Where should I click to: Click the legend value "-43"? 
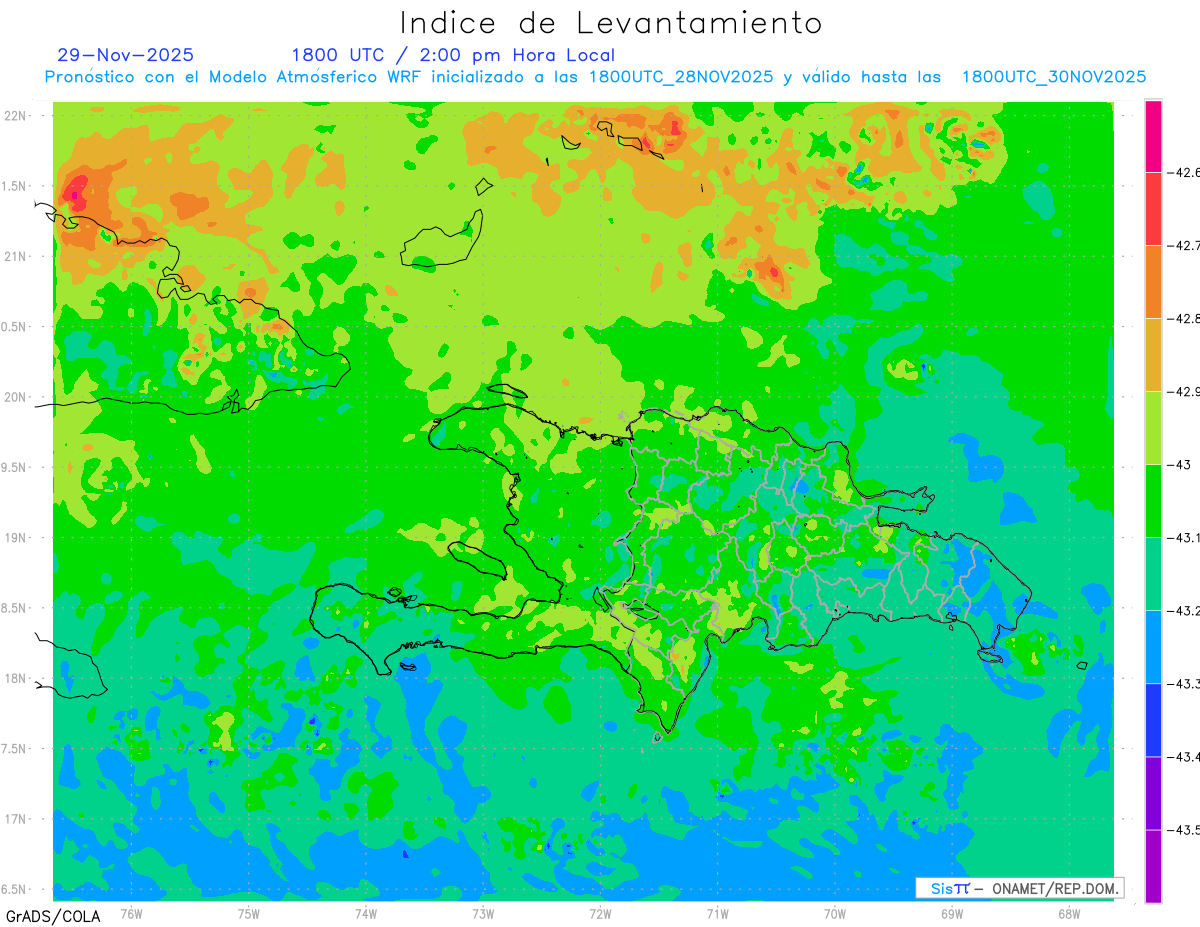[1180, 464]
